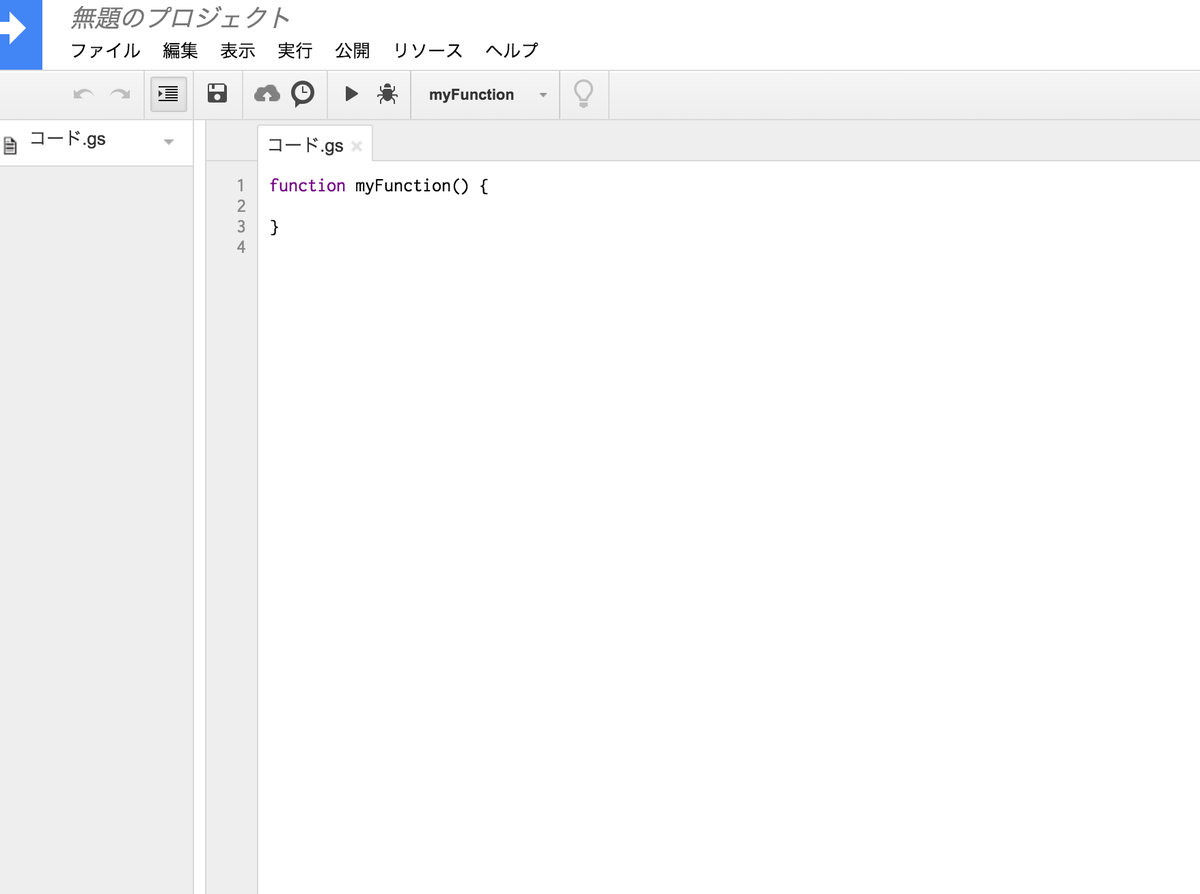
Task: Click the closing brace on line 3
Action: click(274, 228)
